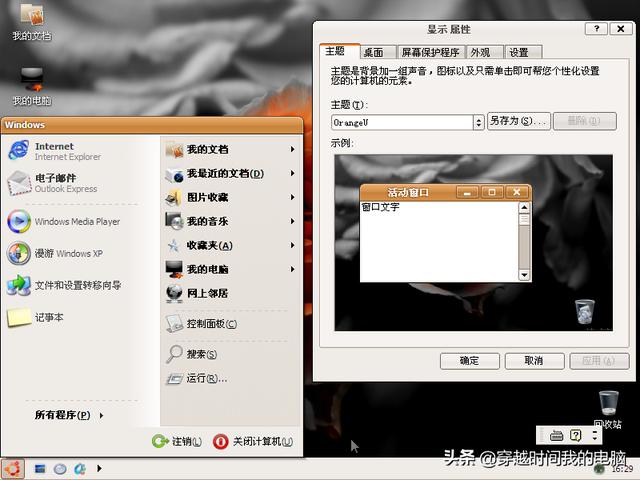The image size is (640, 480).
Task: Open Files and Settings Transfer Wizard
Action: click(x=64, y=285)
